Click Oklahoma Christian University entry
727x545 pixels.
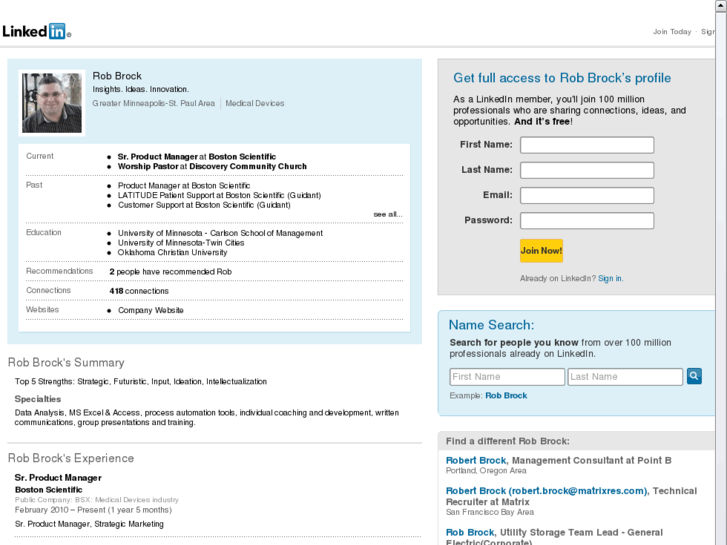coord(172,252)
